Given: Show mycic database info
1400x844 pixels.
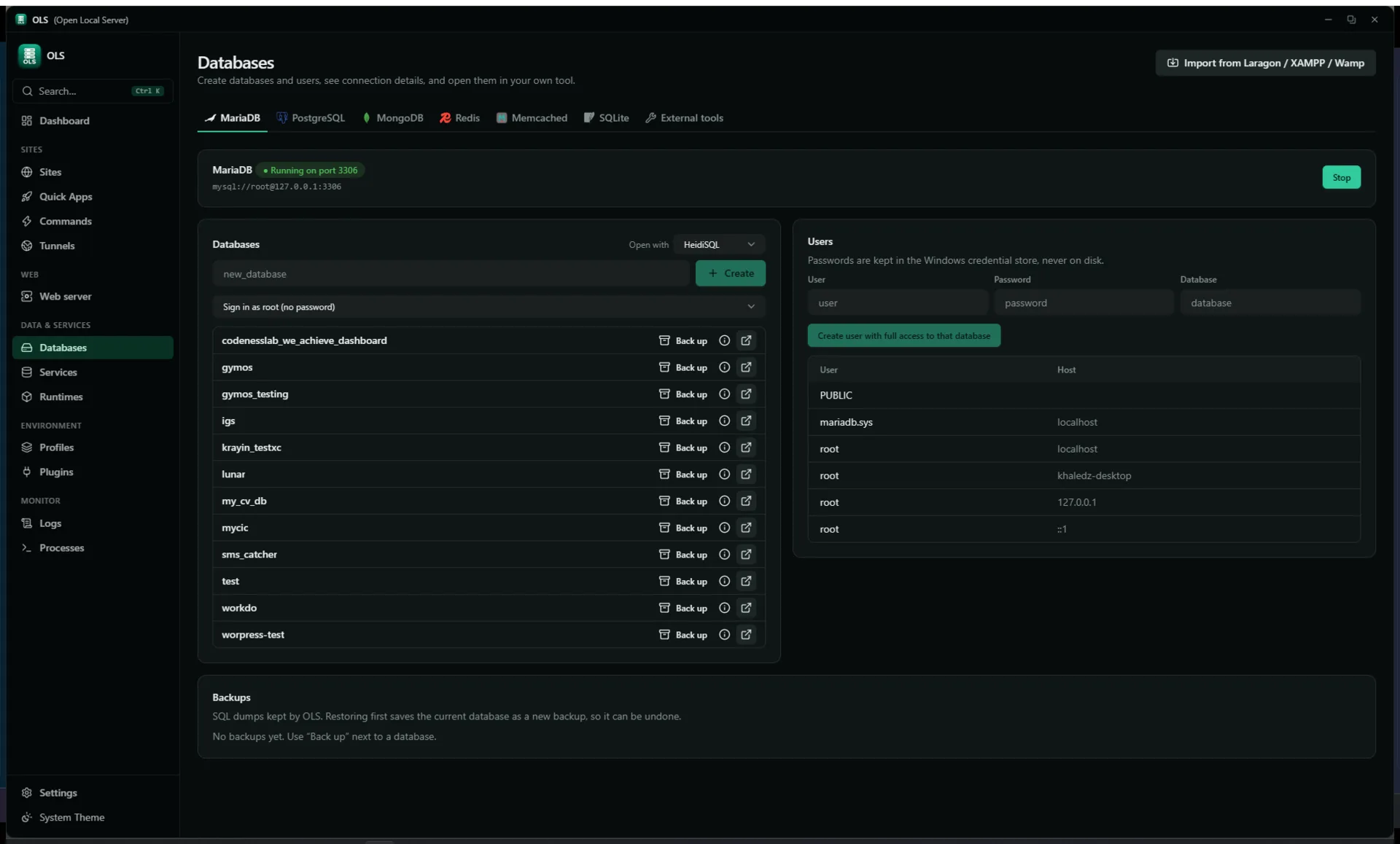Looking at the screenshot, I should tap(724, 528).
